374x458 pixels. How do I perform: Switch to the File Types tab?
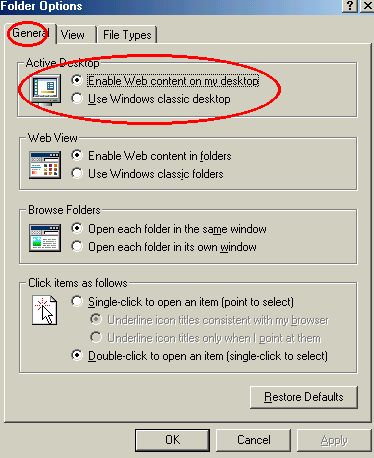(x=127, y=35)
